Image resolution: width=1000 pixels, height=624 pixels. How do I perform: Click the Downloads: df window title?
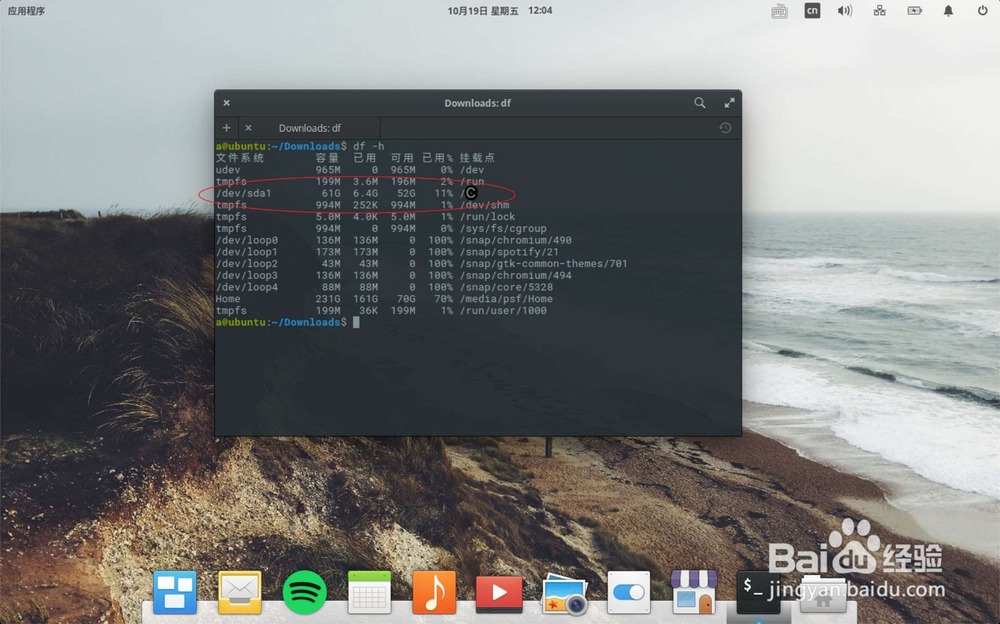(478, 103)
